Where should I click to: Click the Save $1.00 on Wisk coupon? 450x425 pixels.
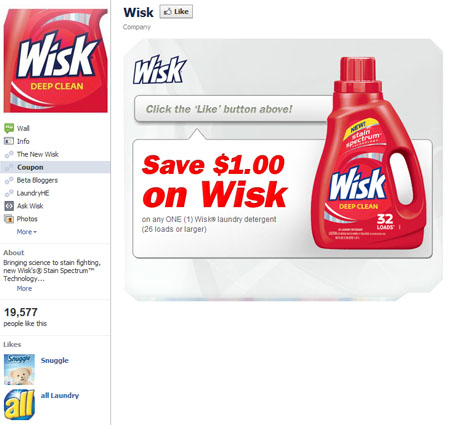point(214,180)
